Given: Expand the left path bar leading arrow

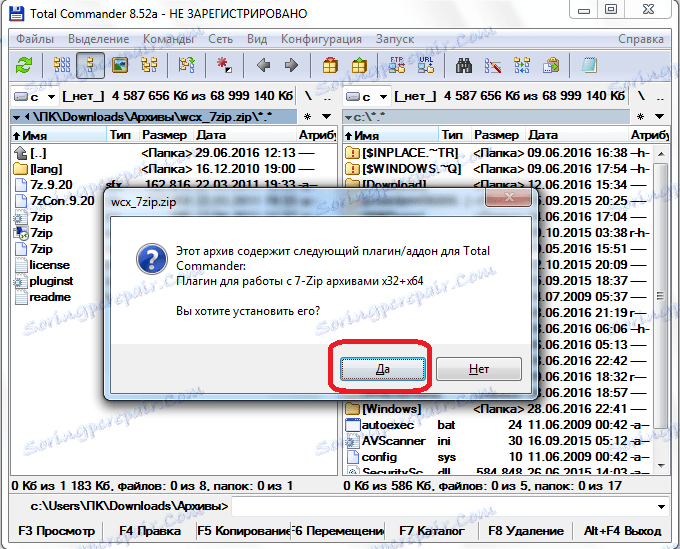Looking at the screenshot, I should [x=16, y=117].
